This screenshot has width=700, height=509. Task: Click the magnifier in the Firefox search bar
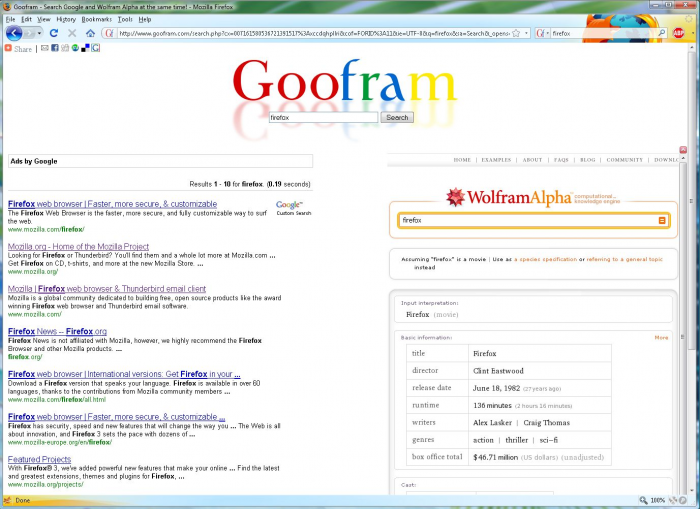pyautogui.click(x=662, y=33)
